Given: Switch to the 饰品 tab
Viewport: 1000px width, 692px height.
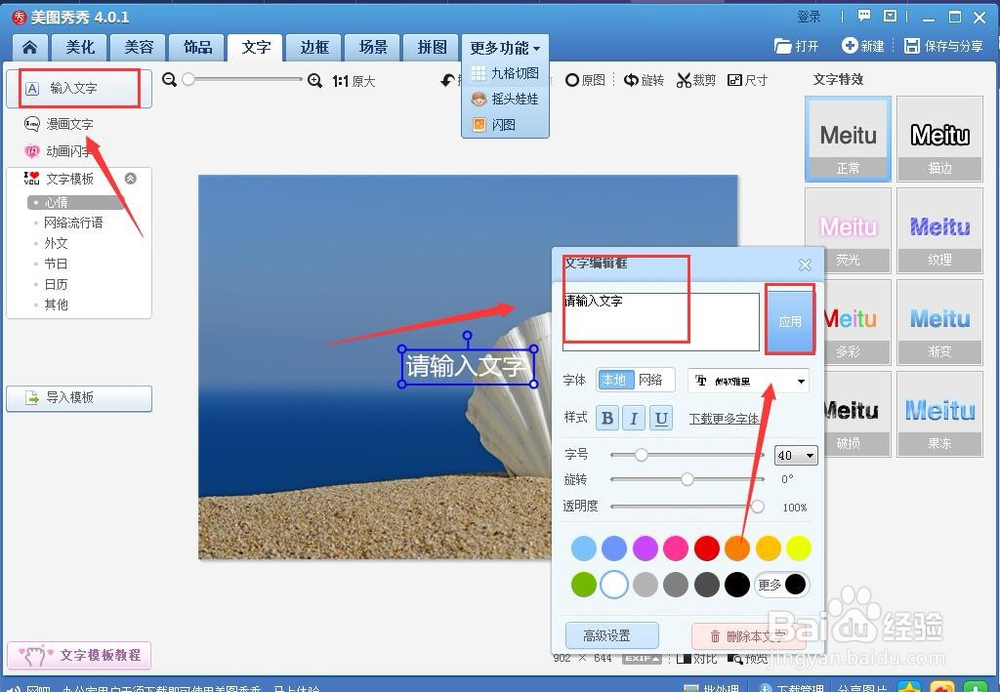Looking at the screenshot, I should point(197,47).
